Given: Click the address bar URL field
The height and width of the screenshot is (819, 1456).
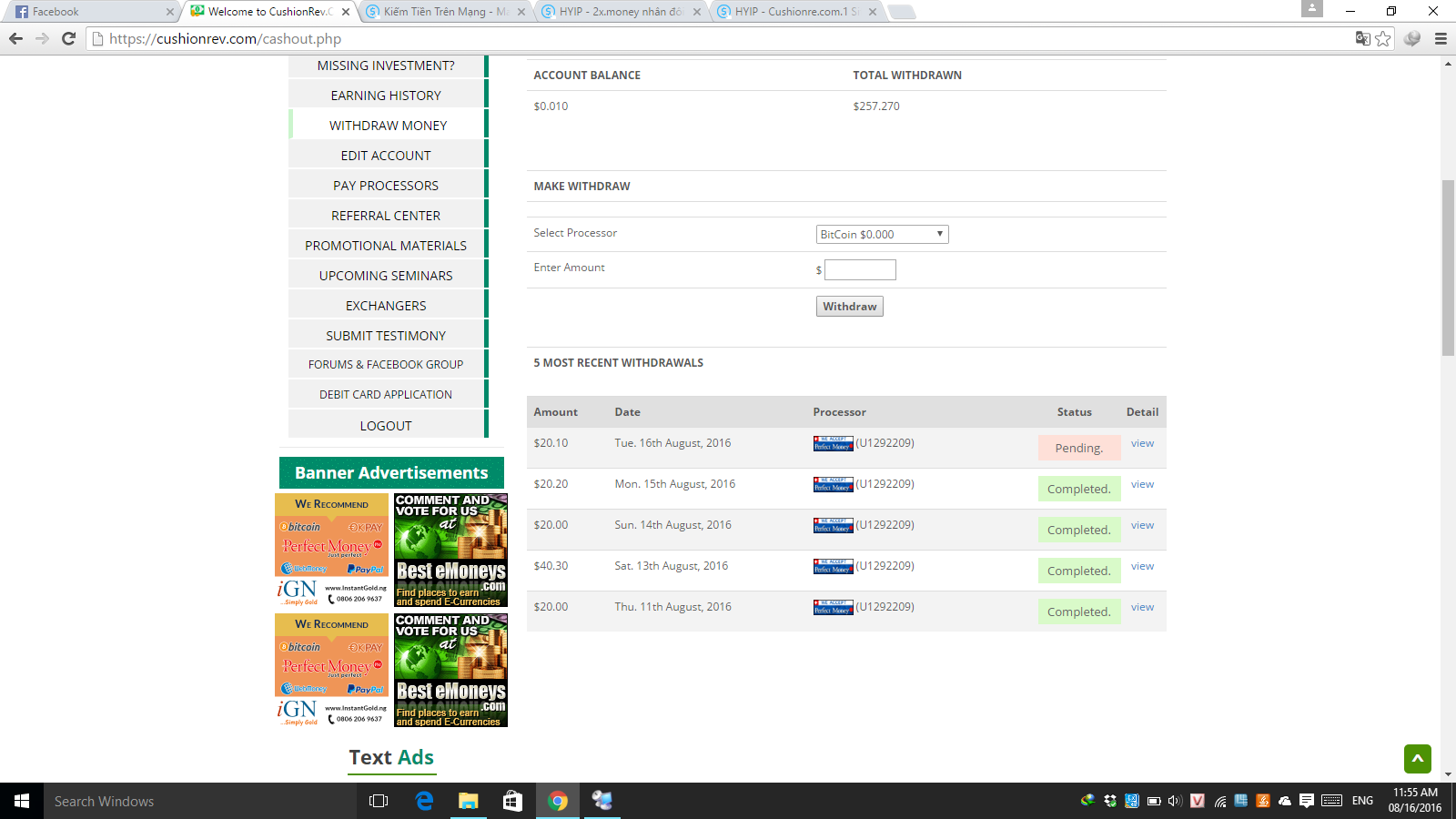Looking at the screenshot, I should 719,38.
